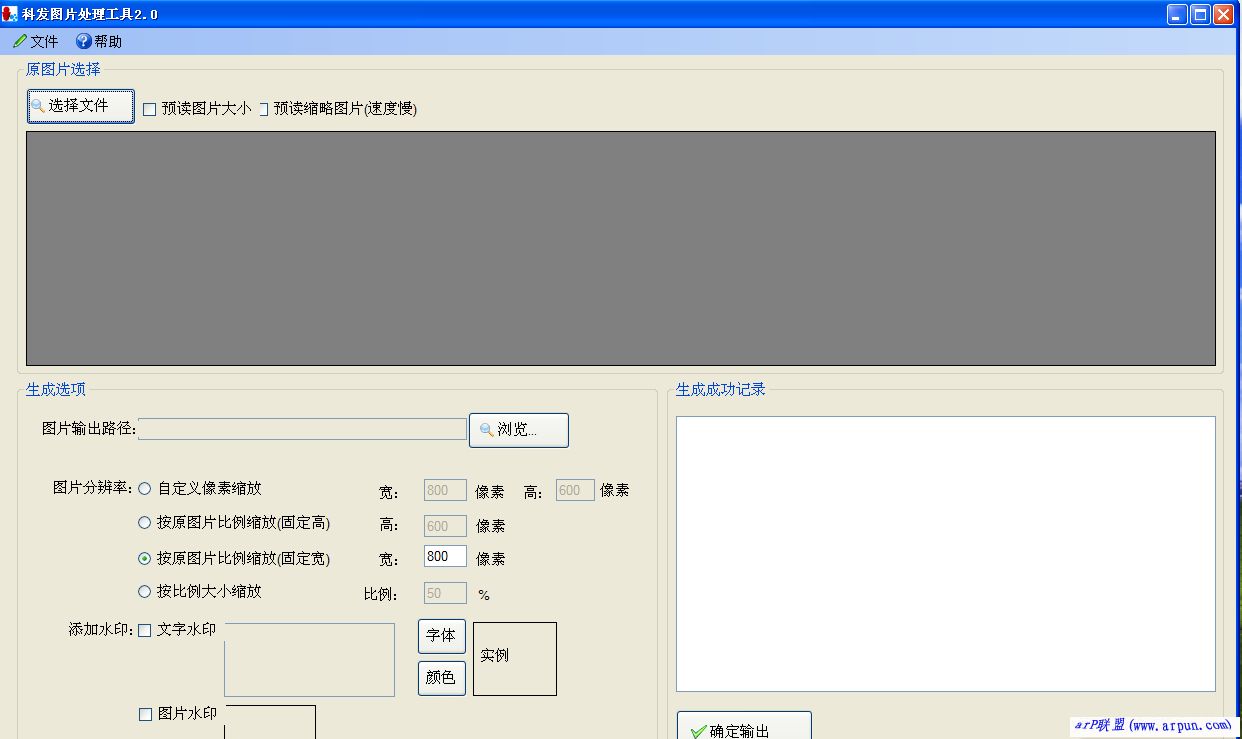
Task: Click the 浏览 button to choose output path
Action: pyautogui.click(x=518, y=430)
